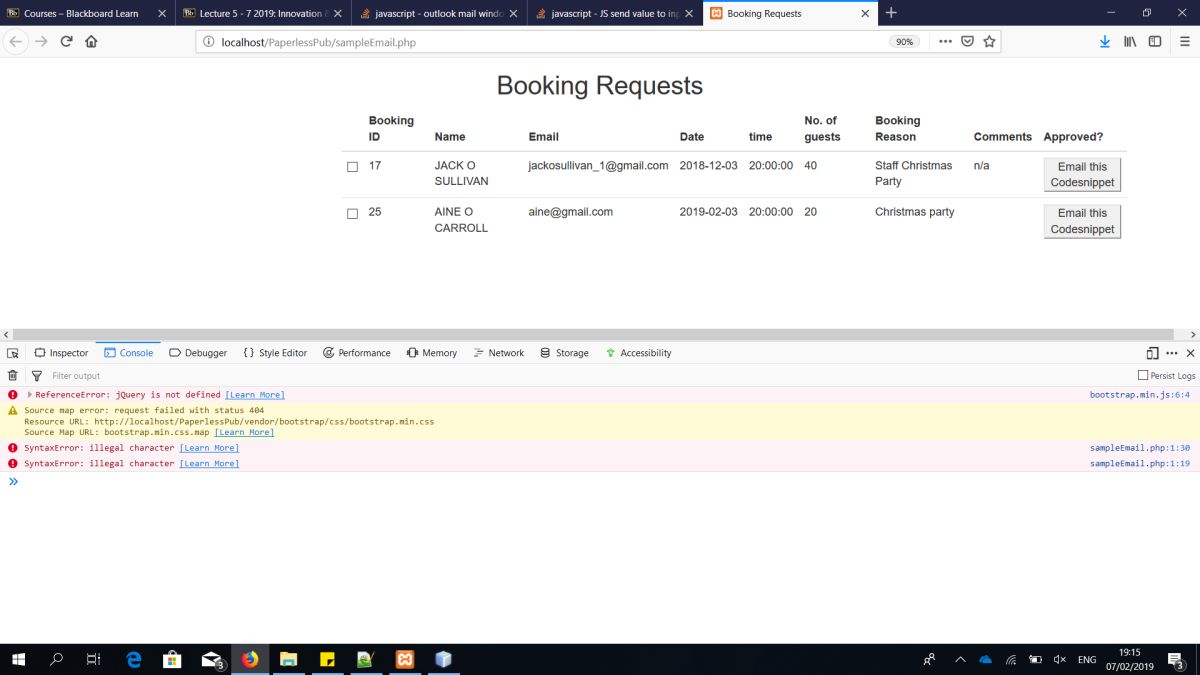This screenshot has height=675, width=1200.
Task: Click the filter funnel icon in console
Action: coord(37,376)
